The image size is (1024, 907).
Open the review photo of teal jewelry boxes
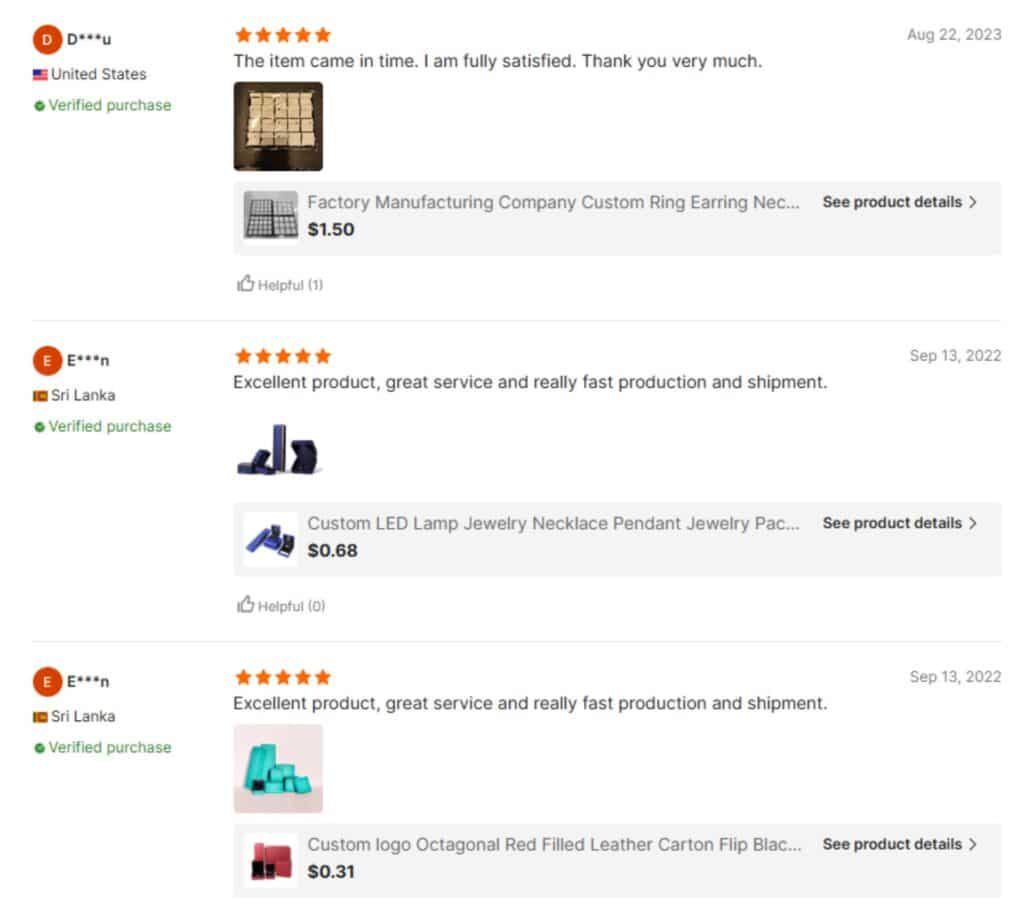pyautogui.click(x=278, y=768)
